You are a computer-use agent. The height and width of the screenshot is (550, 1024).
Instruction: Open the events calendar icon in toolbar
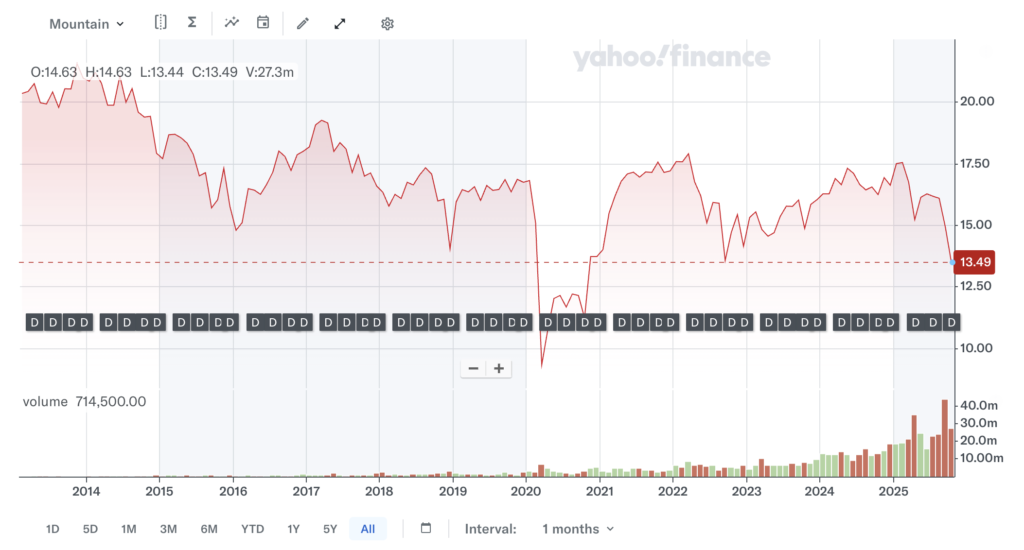tap(263, 23)
